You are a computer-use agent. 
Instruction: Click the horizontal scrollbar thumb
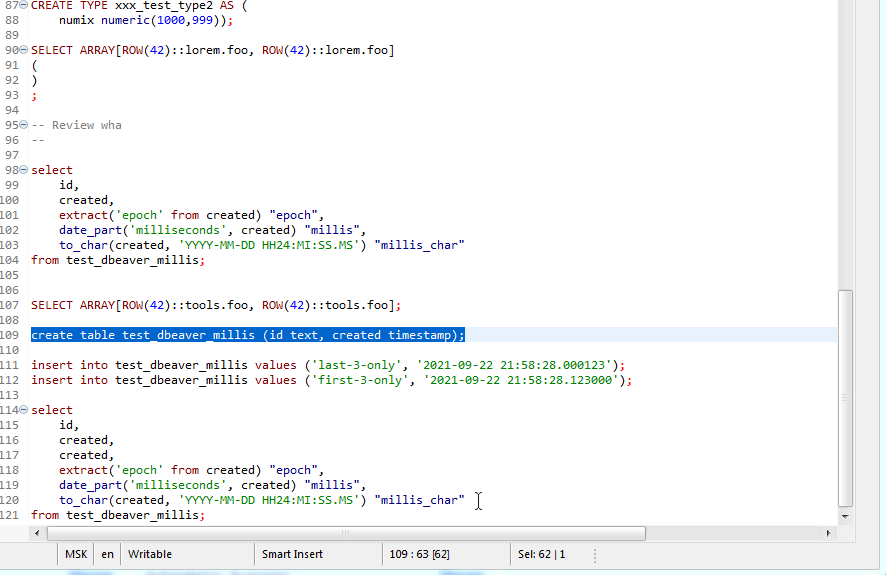point(346,533)
